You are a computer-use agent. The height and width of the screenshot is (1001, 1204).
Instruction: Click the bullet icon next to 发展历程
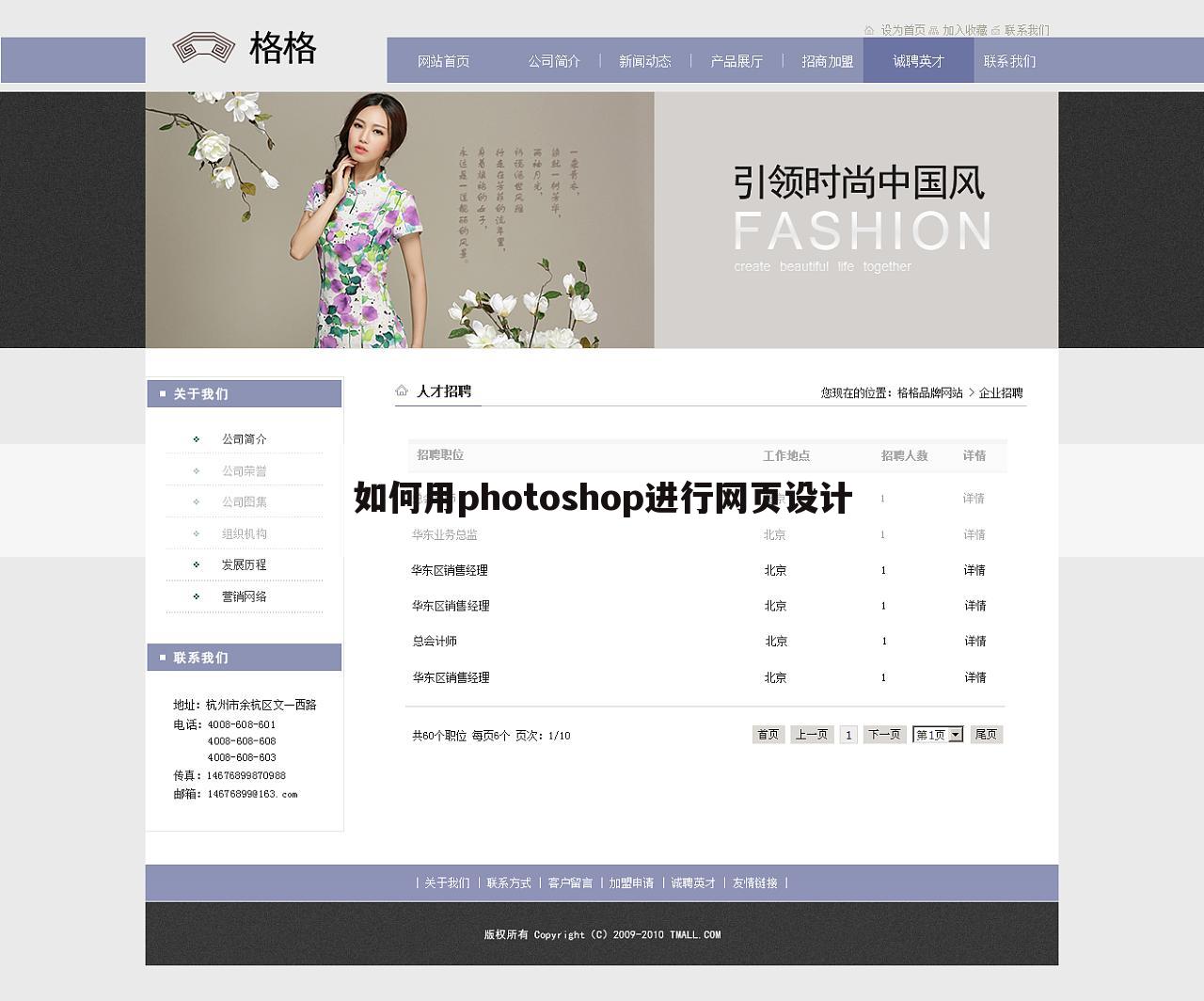click(196, 564)
